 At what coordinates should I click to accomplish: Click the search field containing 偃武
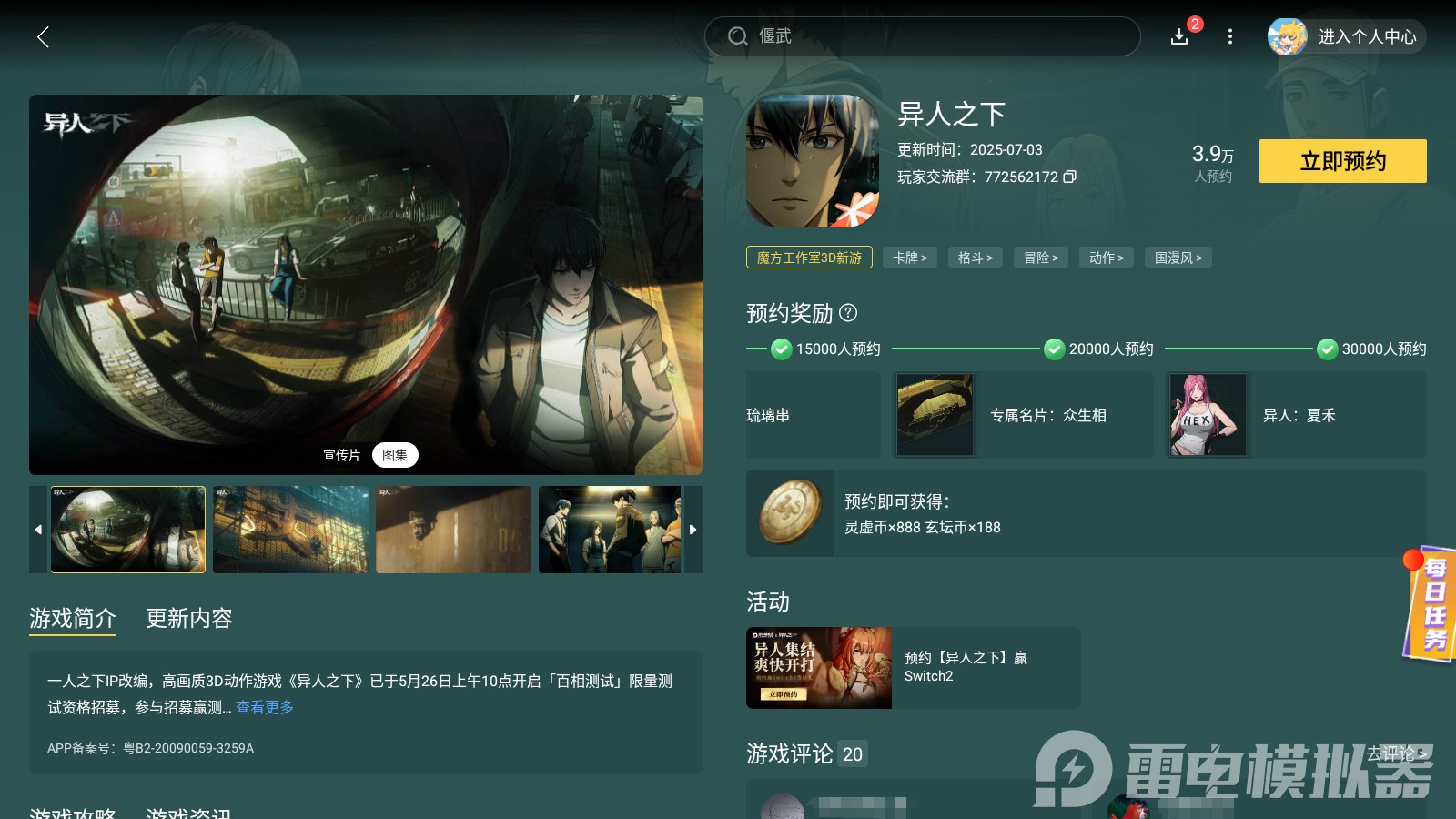tap(922, 36)
